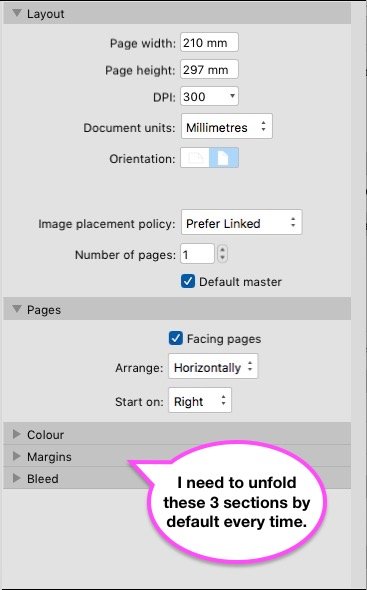This screenshot has width=367, height=590.
Task: Toggle Default master checkbox
Action: (187, 281)
